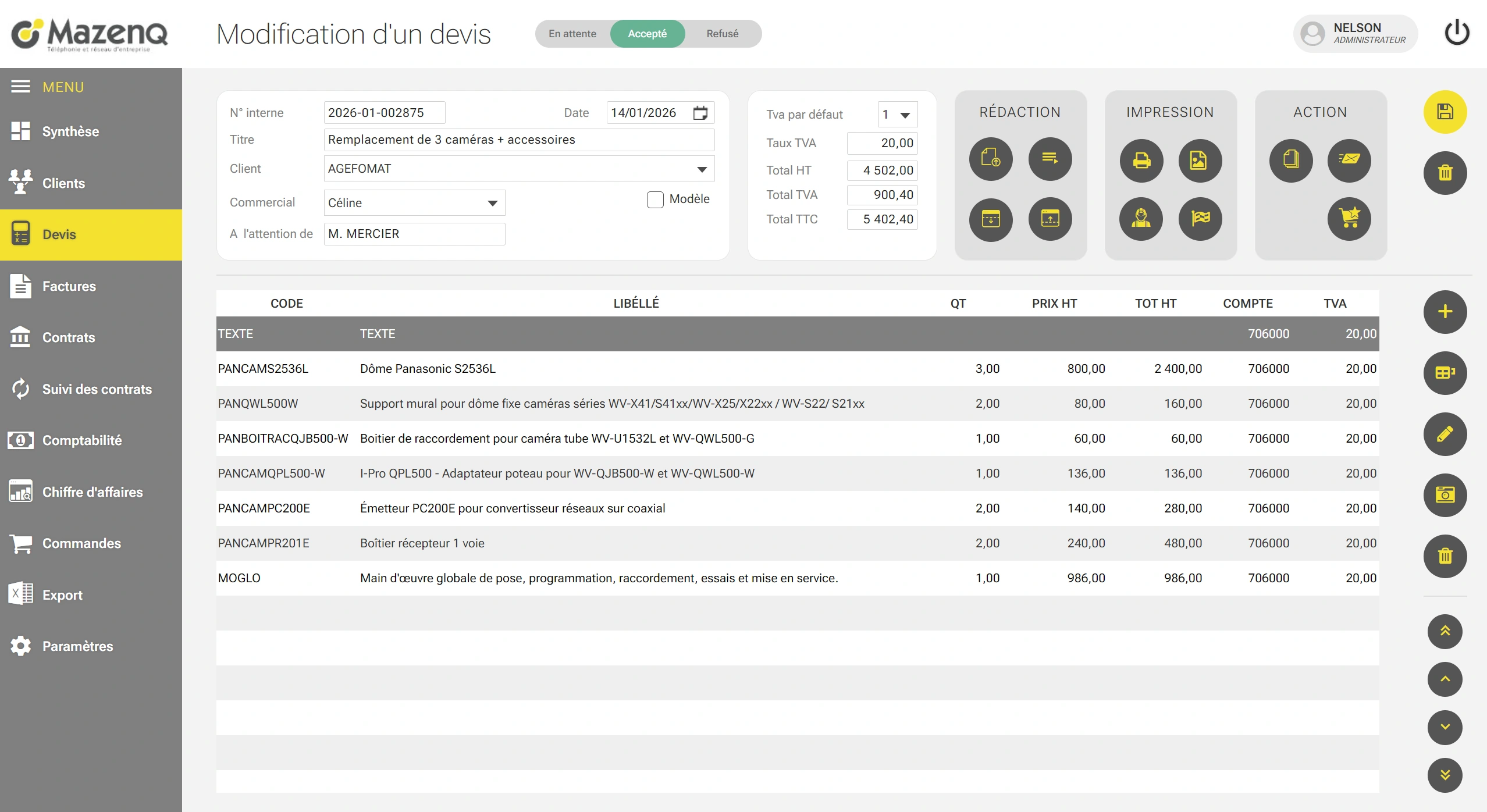Send the quote by email envelope icon
The height and width of the screenshot is (812, 1487).
pyautogui.click(x=1349, y=161)
